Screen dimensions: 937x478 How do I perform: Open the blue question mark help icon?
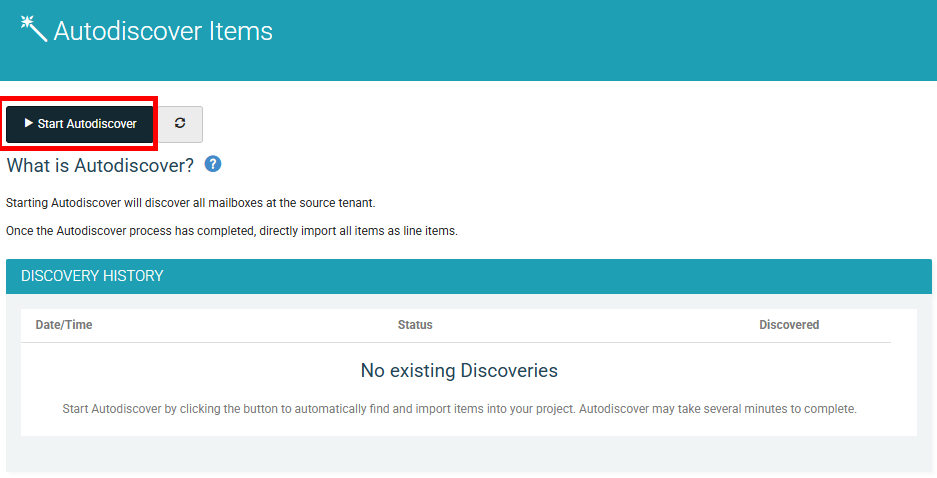[x=213, y=164]
